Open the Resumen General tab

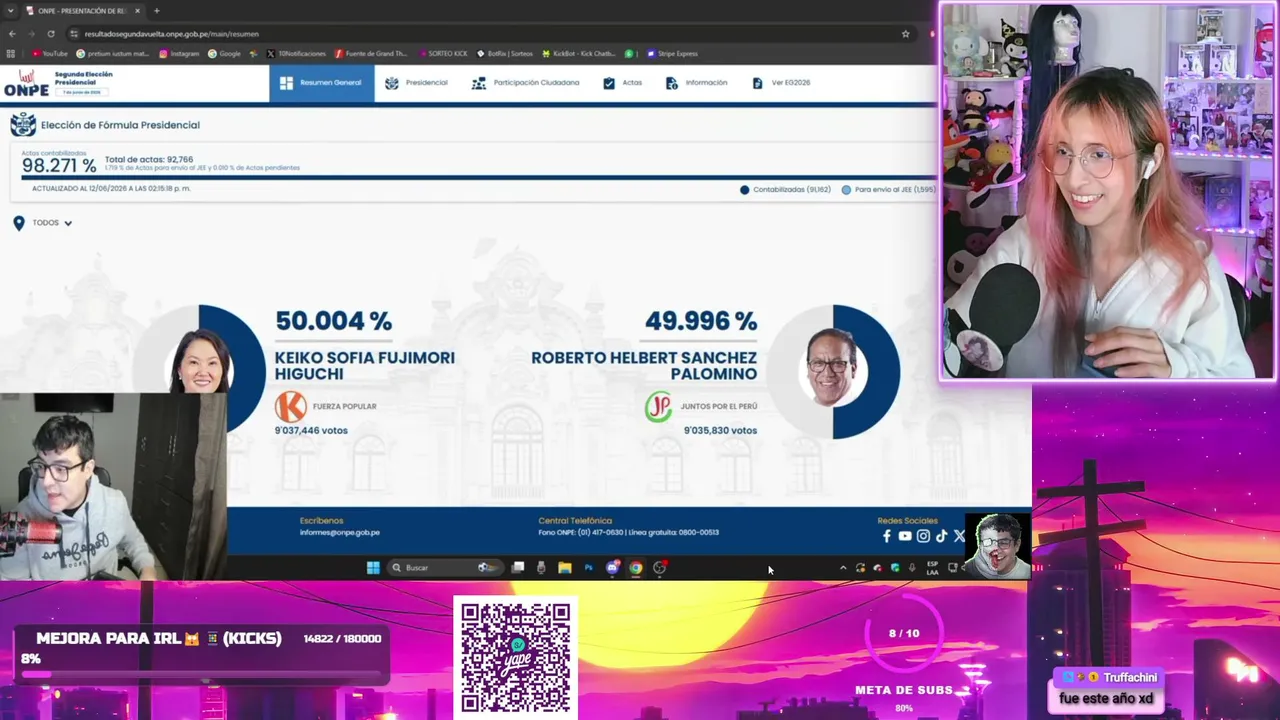[x=321, y=83]
